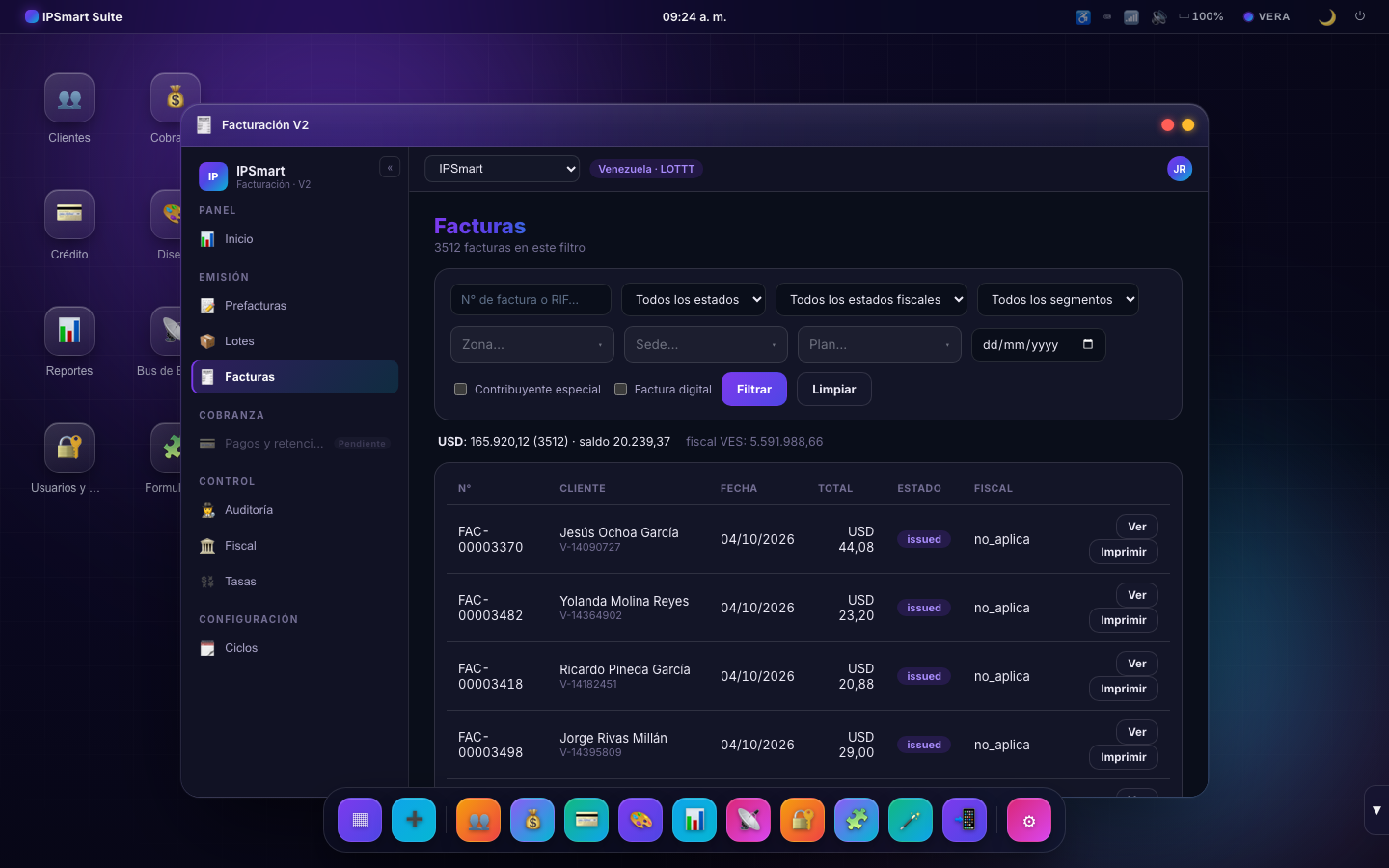Click the power icon in the top bar

point(1360,16)
